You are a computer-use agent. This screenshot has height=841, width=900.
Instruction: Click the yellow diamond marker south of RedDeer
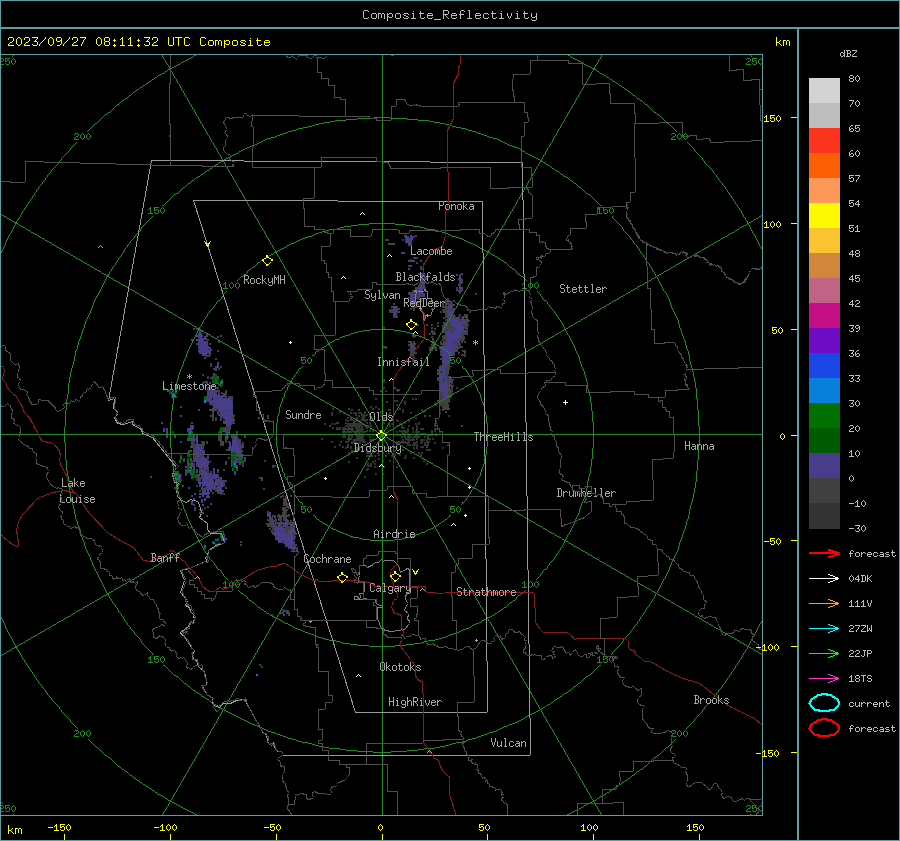click(411, 325)
